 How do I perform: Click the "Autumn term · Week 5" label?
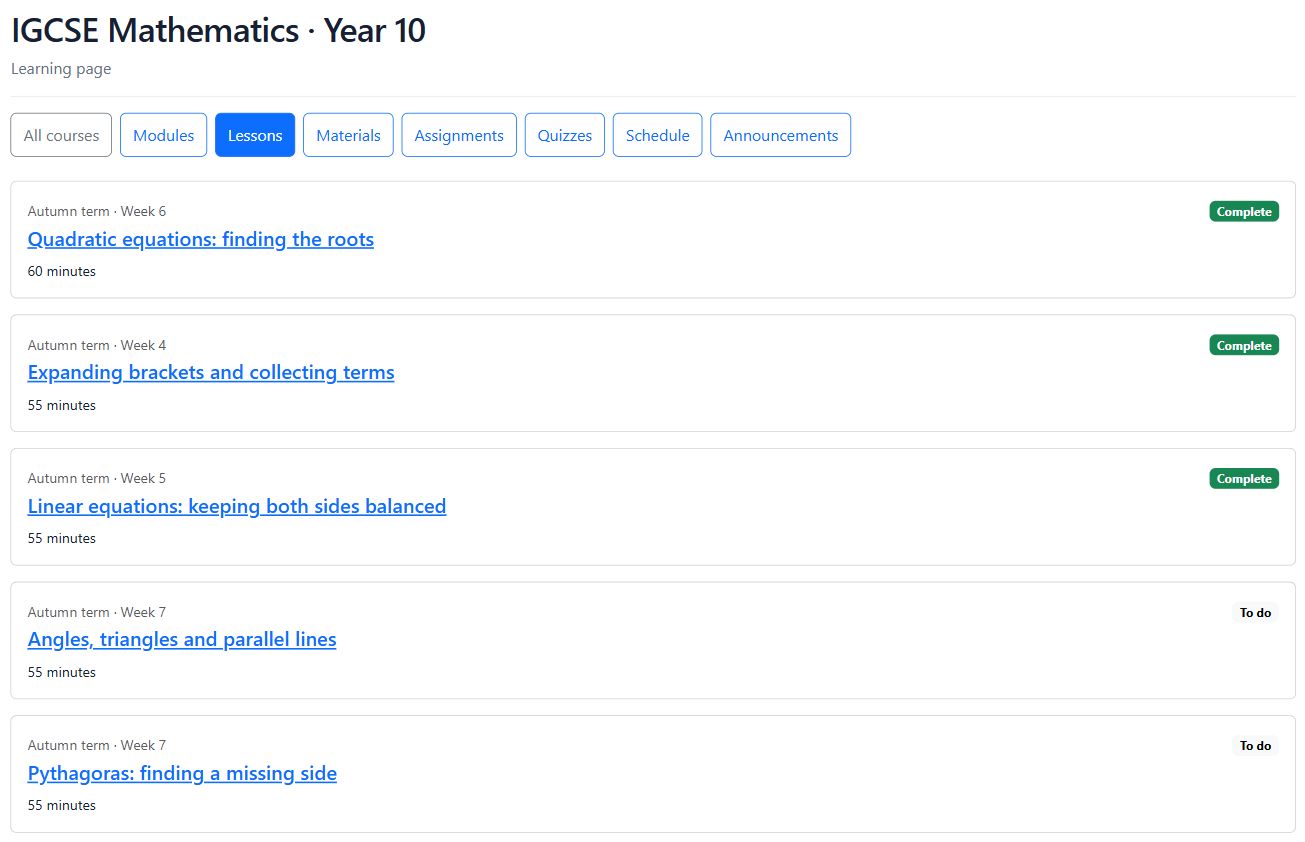(x=97, y=478)
